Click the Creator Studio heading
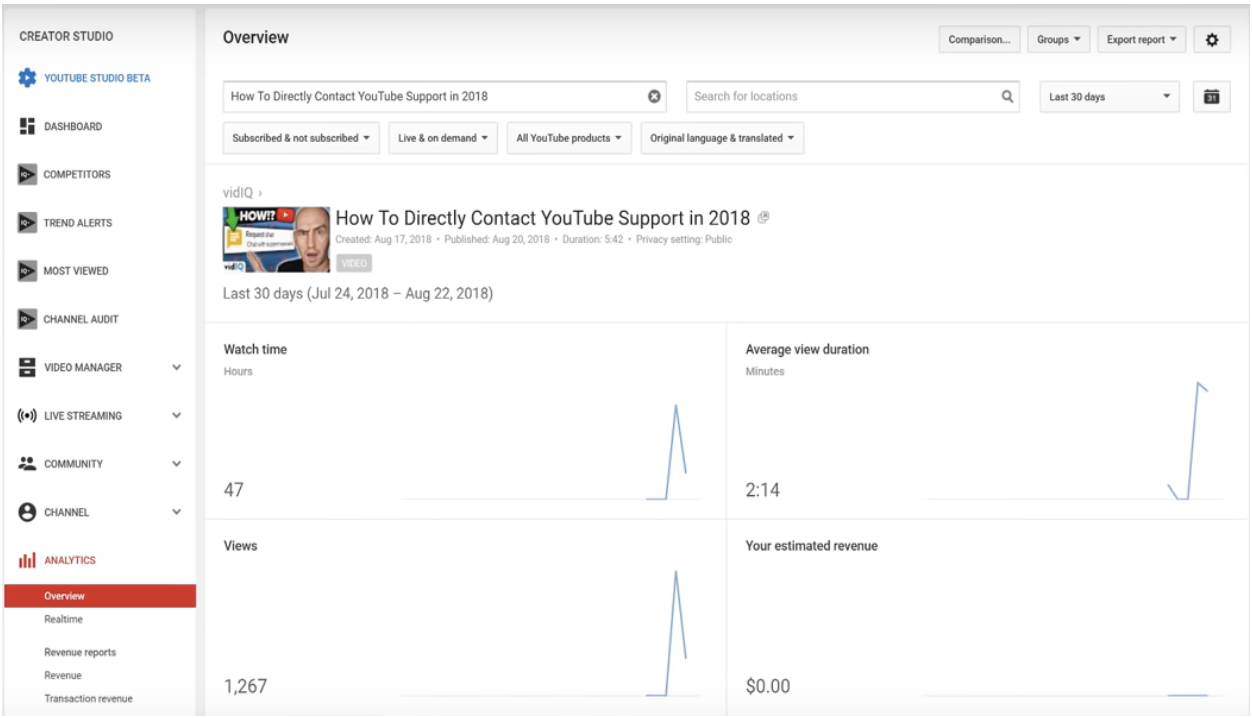 tap(66, 37)
